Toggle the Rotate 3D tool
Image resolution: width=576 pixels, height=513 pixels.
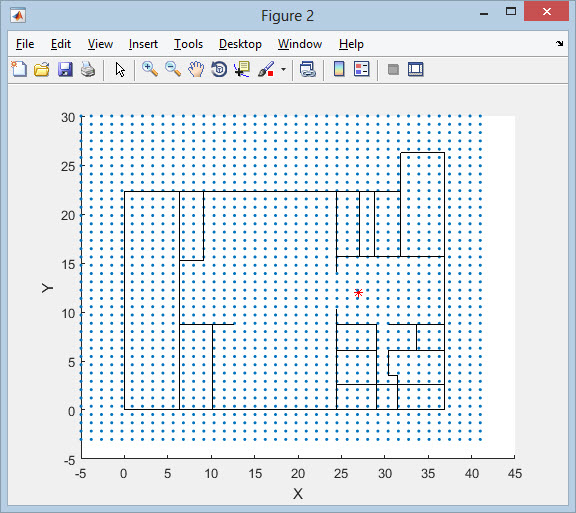[219, 69]
